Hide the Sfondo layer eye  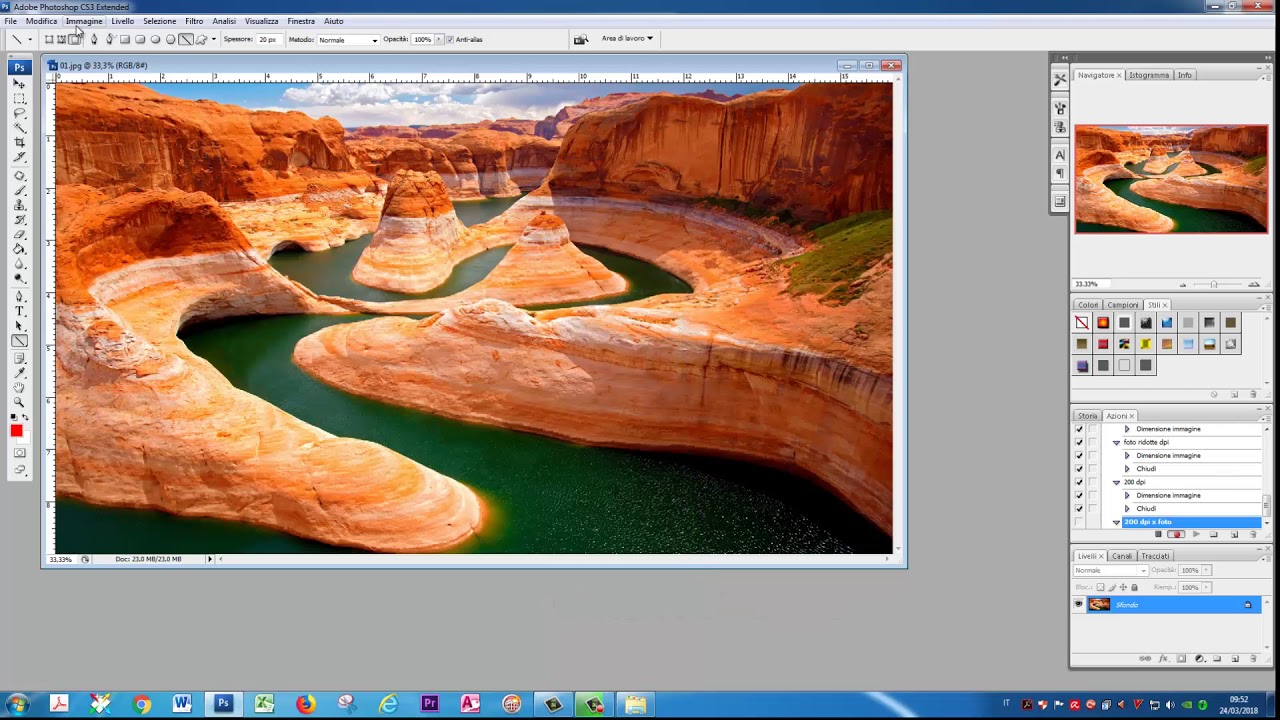(x=1078, y=604)
